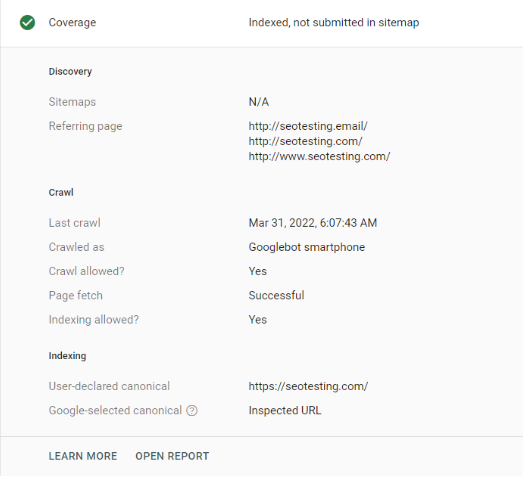Click the Indexing section heading

point(67,356)
